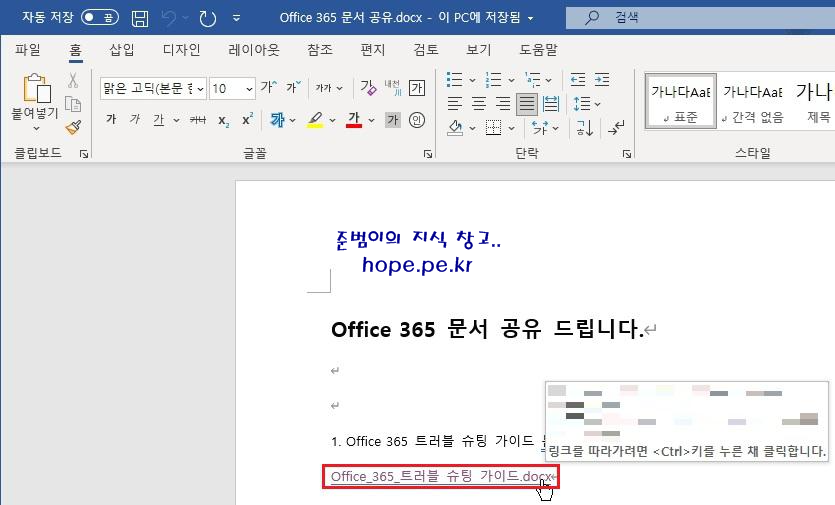Click the Increase font size icon
The height and width of the screenshot is (505, 835).
click(268, 87)
